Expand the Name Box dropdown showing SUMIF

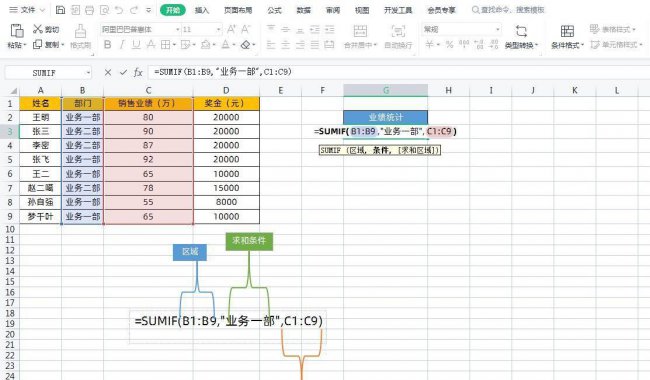point(88,73)
